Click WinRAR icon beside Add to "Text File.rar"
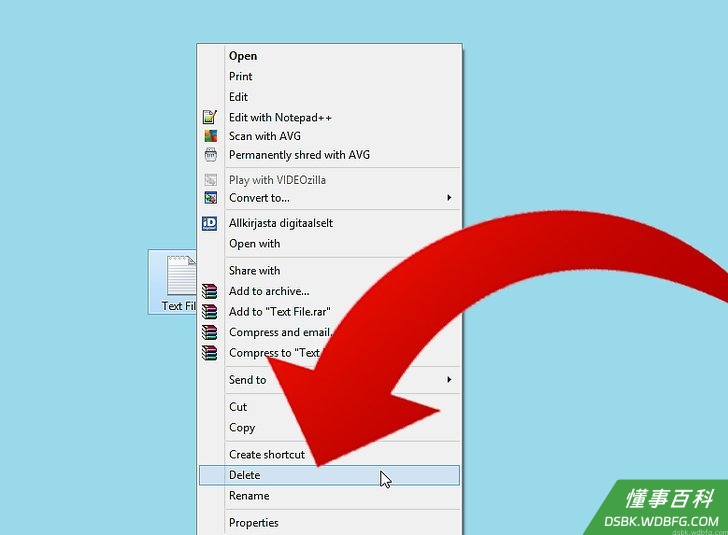The image size is (728, 535). point(209,312)
